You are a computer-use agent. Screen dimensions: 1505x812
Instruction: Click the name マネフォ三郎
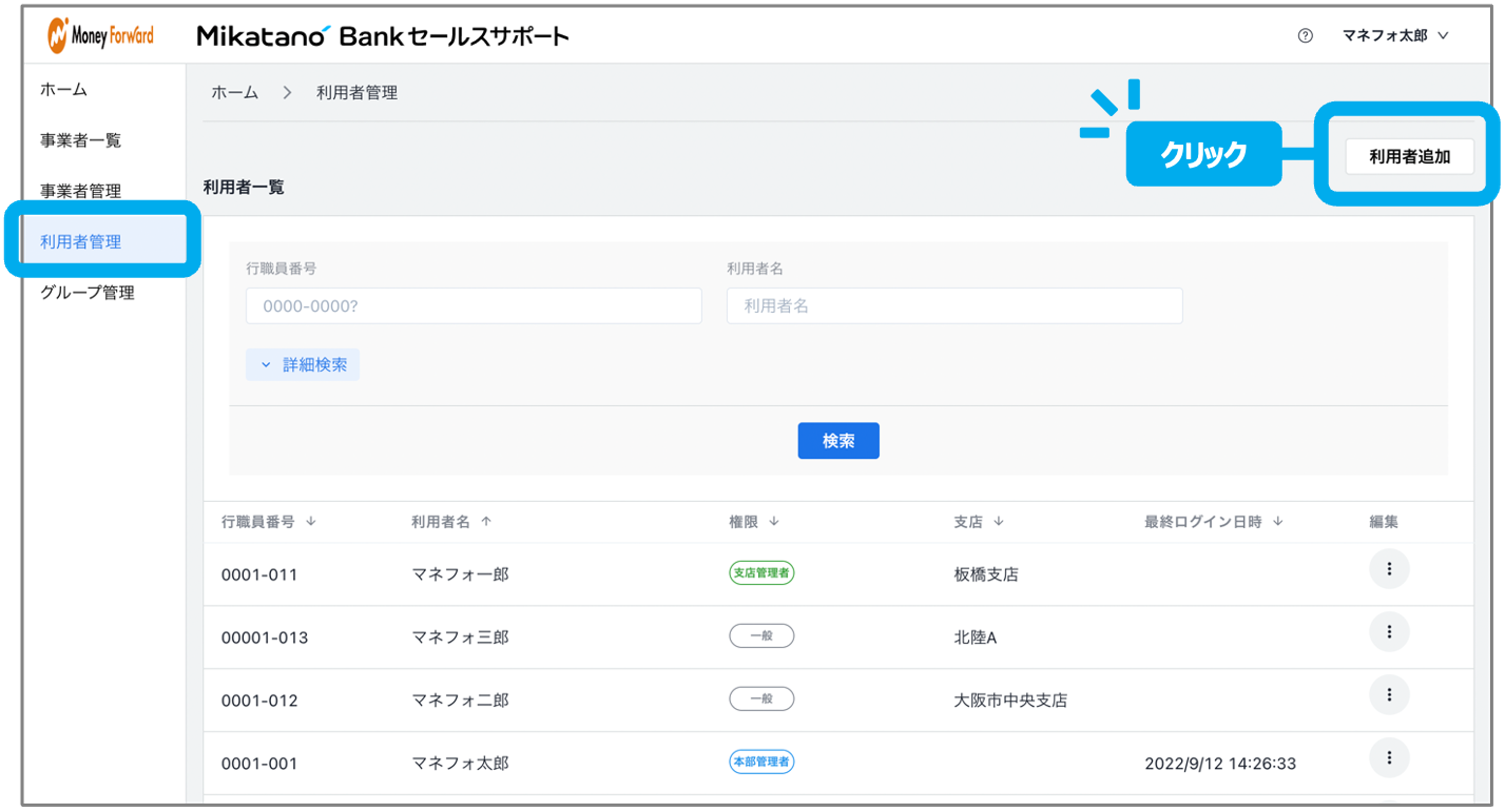click(x=461, y=638)
